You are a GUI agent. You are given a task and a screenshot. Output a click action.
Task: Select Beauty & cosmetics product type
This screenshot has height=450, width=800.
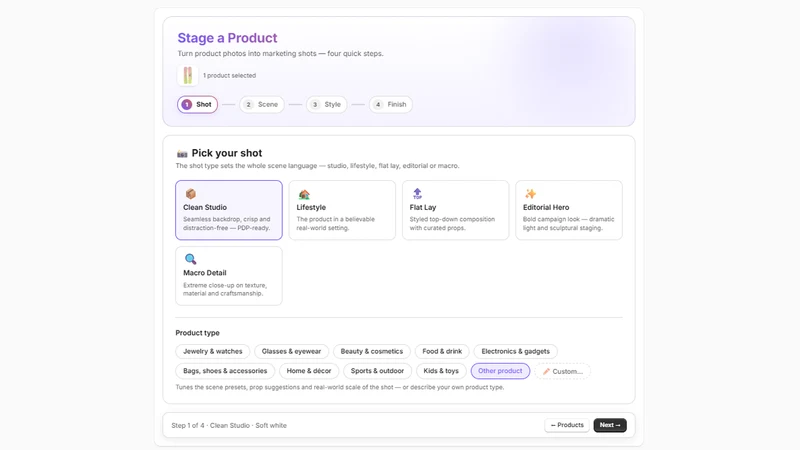pos(372,352)
